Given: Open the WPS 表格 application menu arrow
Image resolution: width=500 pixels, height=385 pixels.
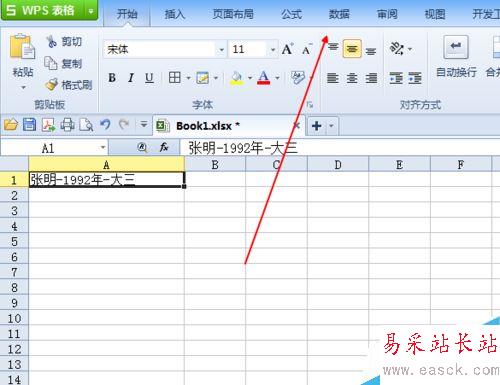Looking at the screenshot, I should pos(91,11).
